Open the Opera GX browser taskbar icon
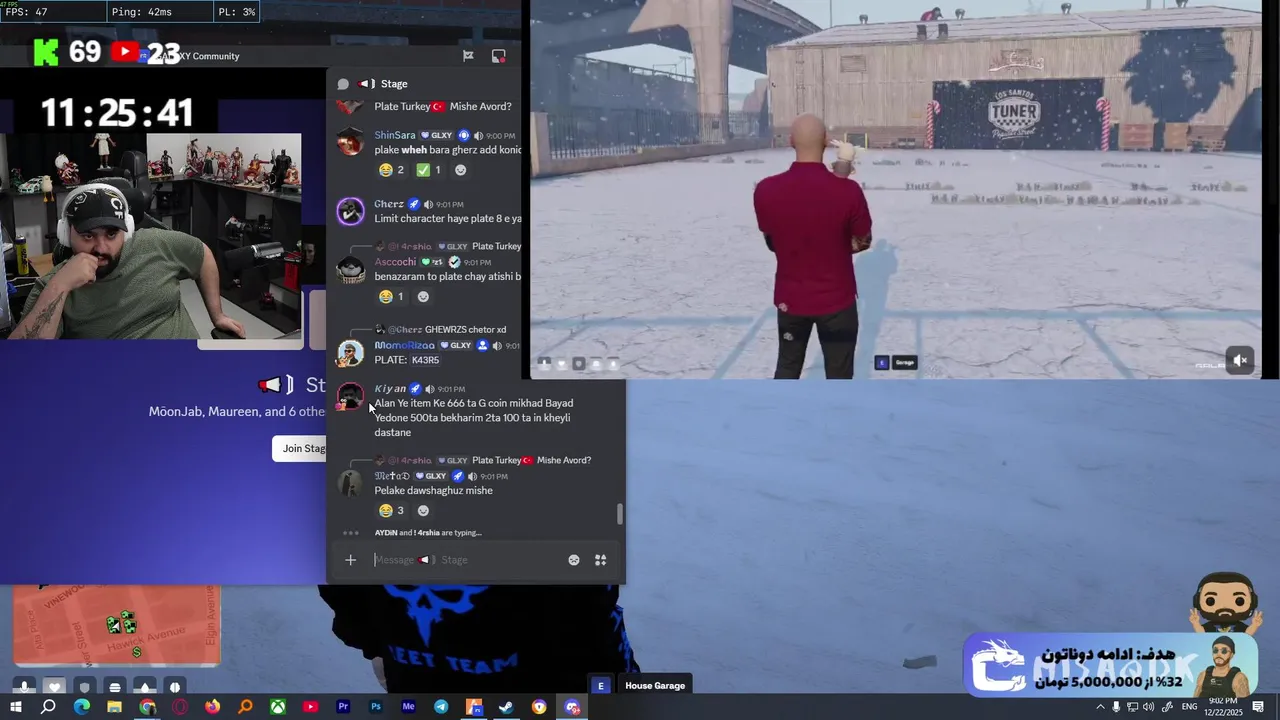 [180, 707]
